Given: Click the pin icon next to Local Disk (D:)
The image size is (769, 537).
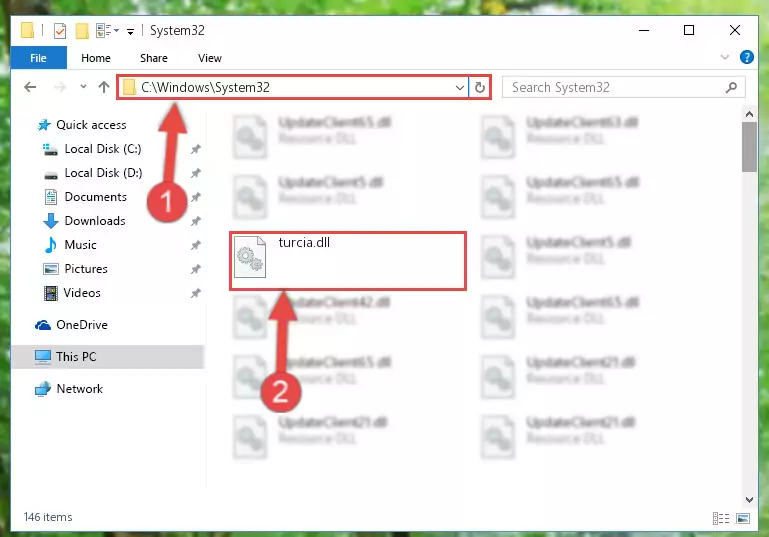Looking at the screenshot, I should (x=196, y=173).
